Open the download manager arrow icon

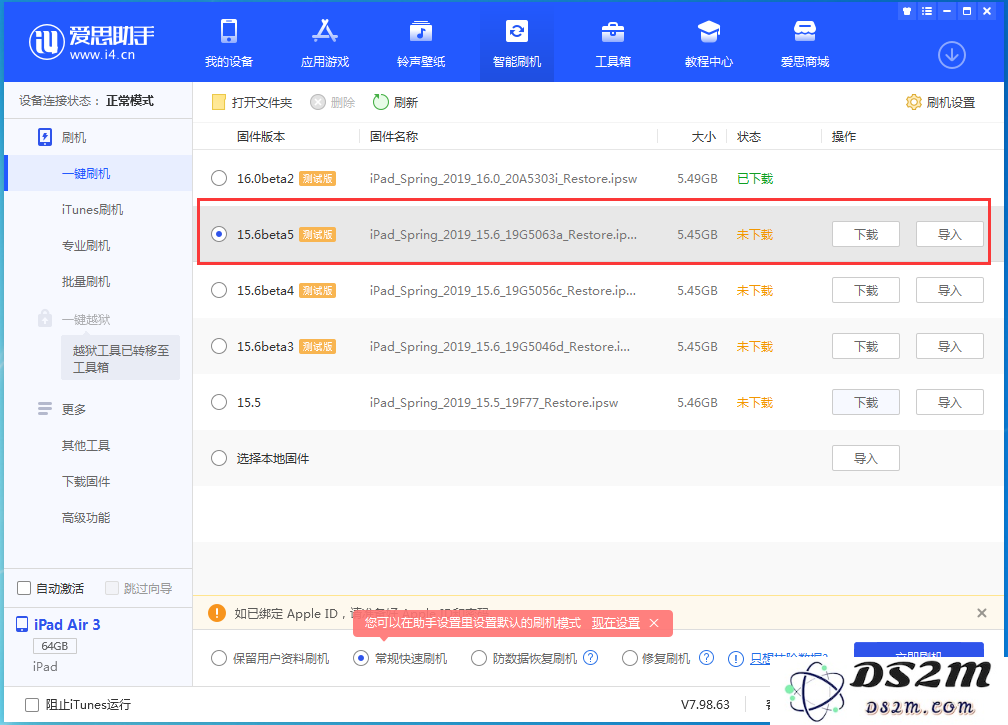tap(951, 55)
